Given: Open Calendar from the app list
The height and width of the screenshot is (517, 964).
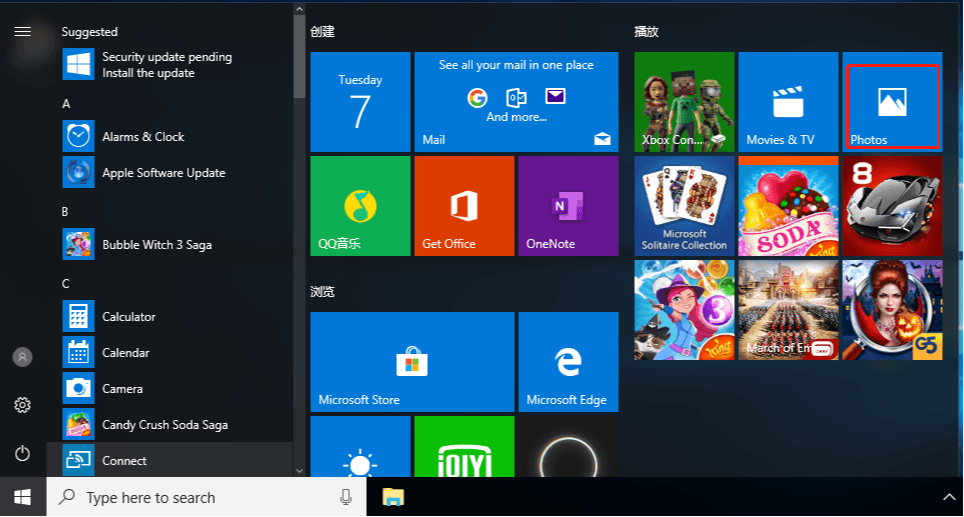Looking at the screenshot, I should 170,353.
